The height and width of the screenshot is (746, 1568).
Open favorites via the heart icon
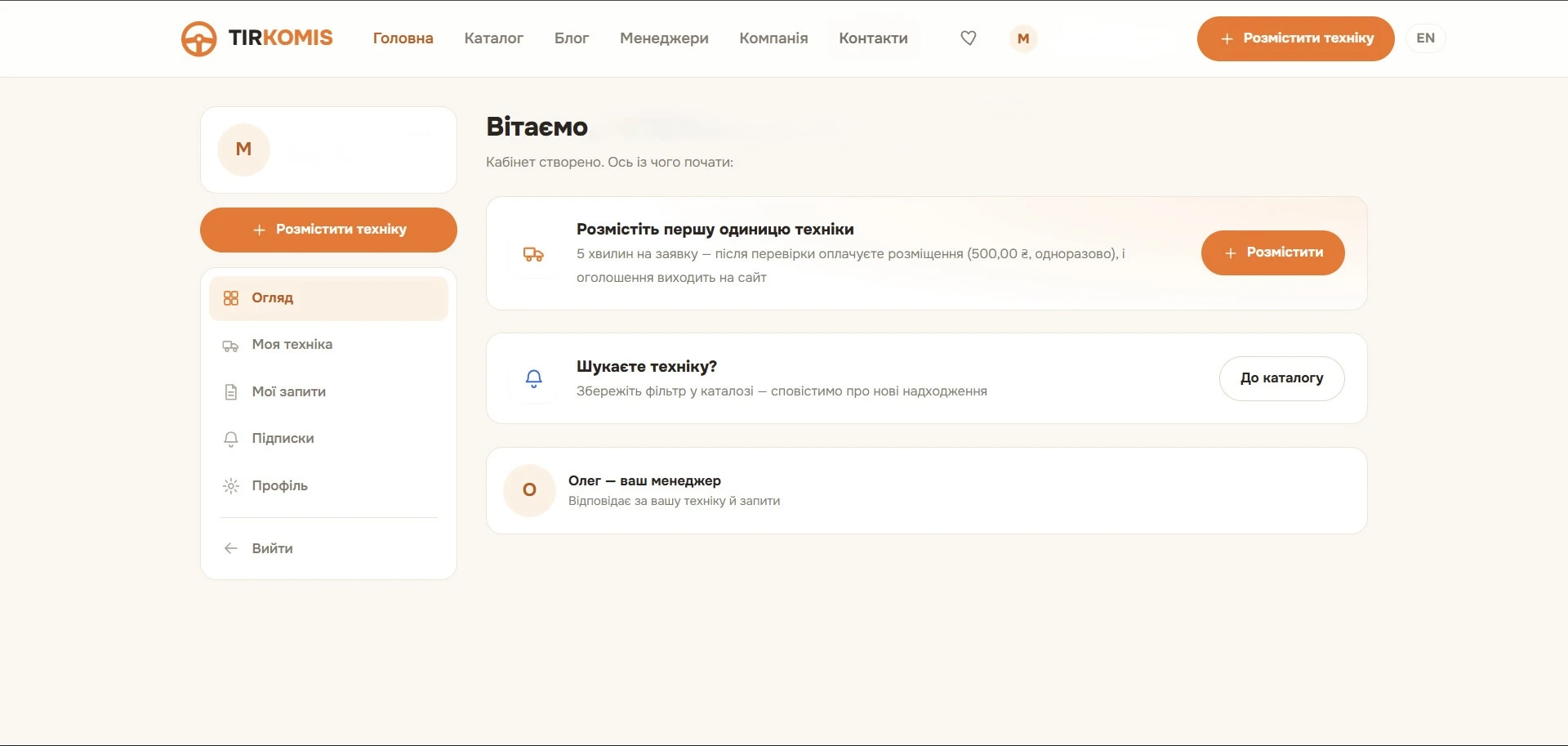pyautogui.click(x=969, y=38)
